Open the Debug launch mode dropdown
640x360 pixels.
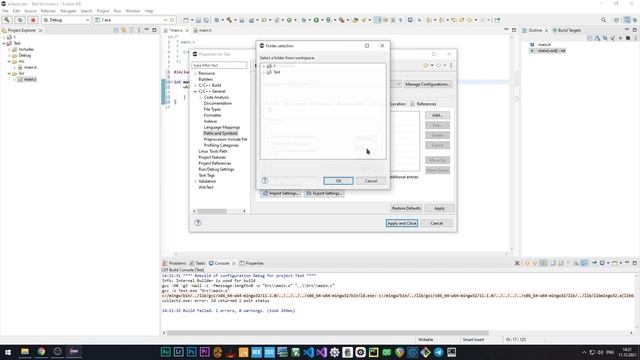point(66,20)
